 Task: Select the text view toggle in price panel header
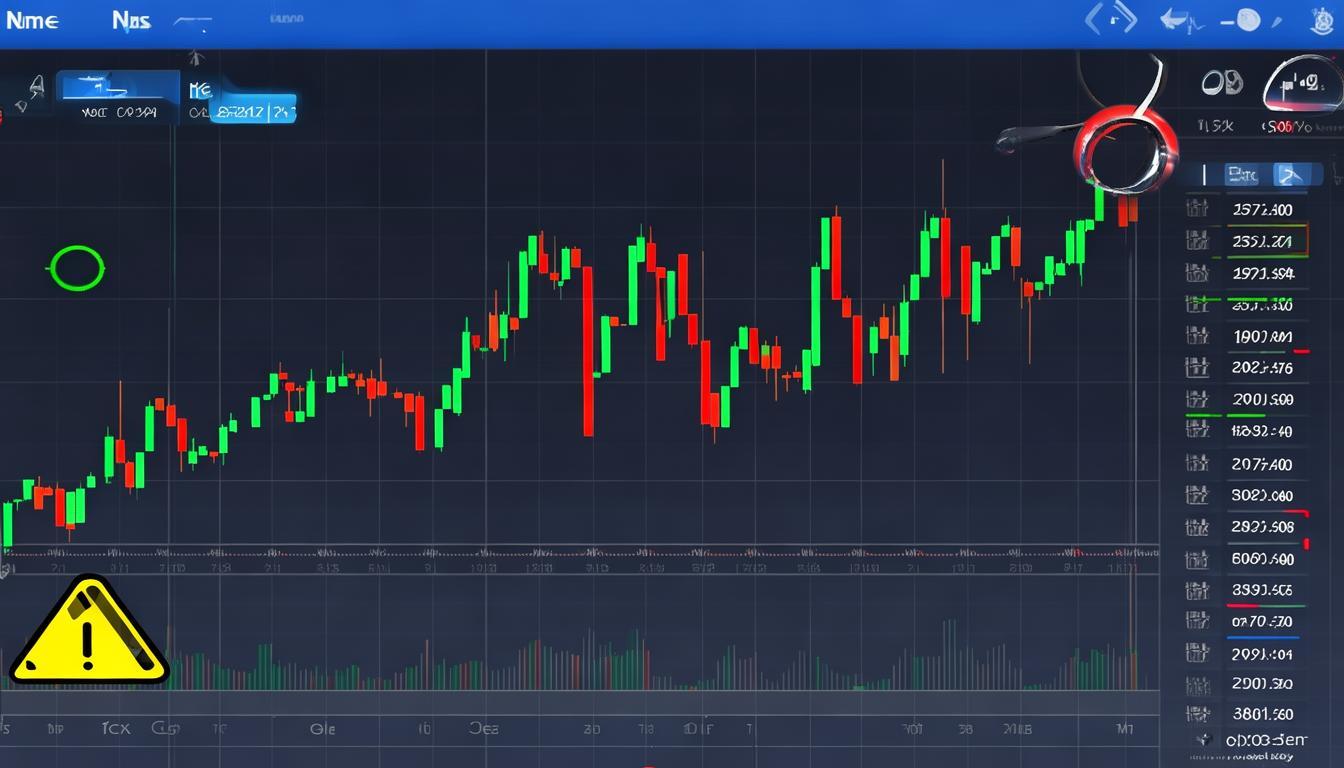(1242, 175)
